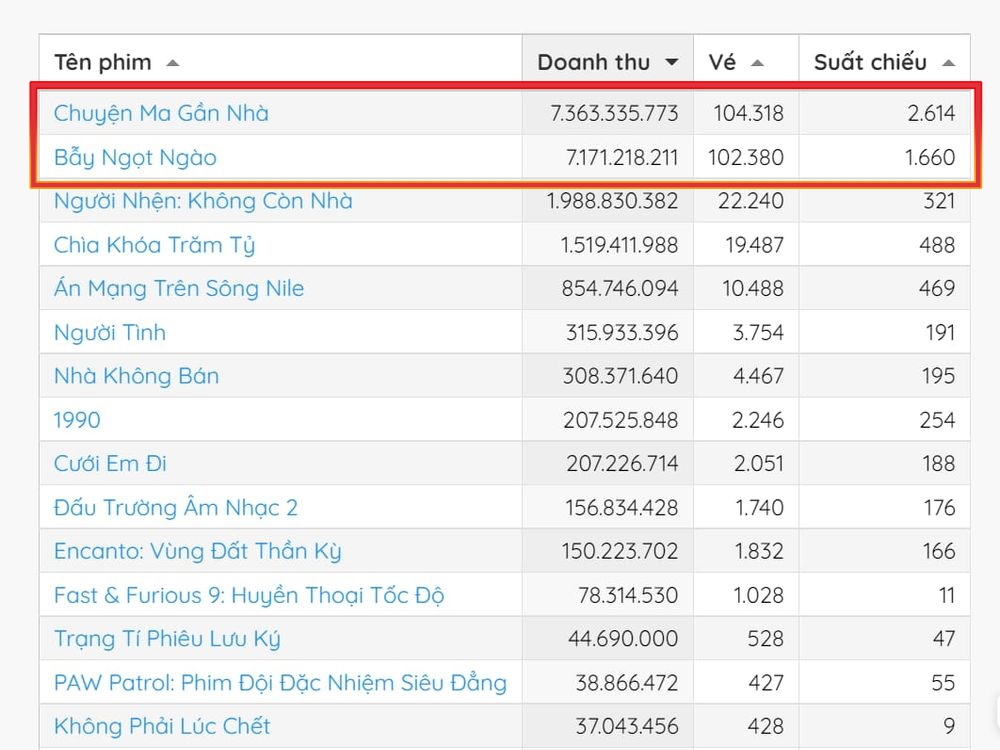The image size is (1000, 750).
Task: Click Suất chiếu column sort arrow
Action: click(948, 63)
